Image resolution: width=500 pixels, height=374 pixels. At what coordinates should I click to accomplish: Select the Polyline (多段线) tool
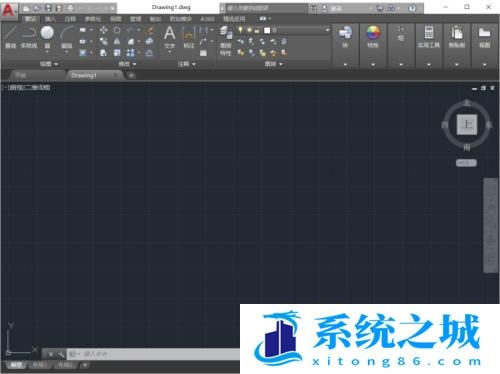pyautogui.click(x=29, y=37)
